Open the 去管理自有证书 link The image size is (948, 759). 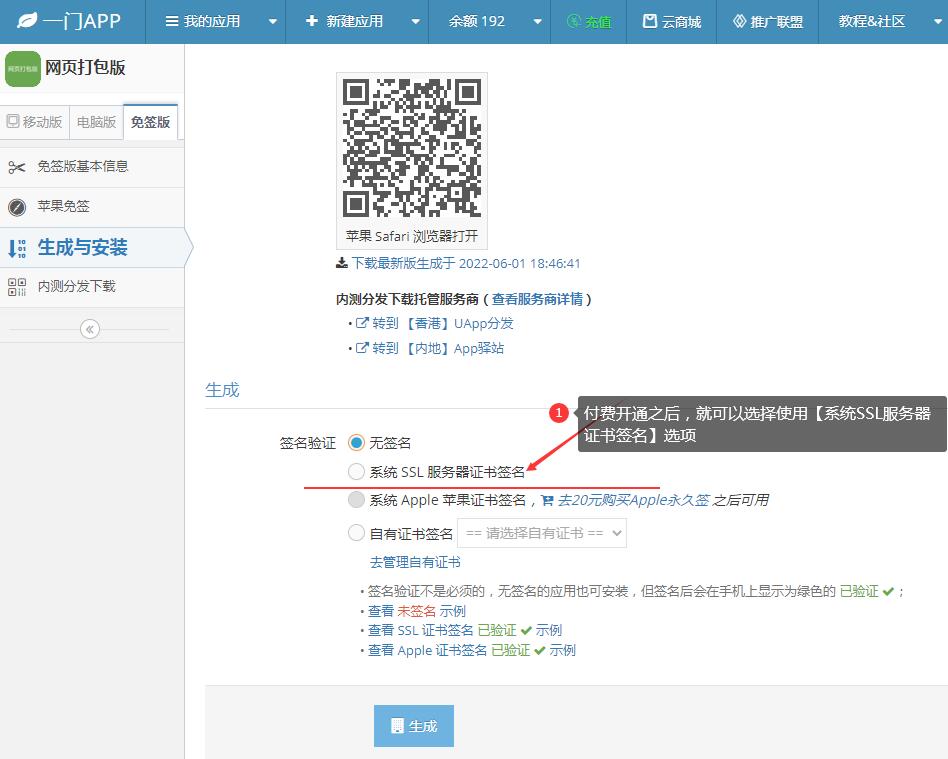click(415, 562)
